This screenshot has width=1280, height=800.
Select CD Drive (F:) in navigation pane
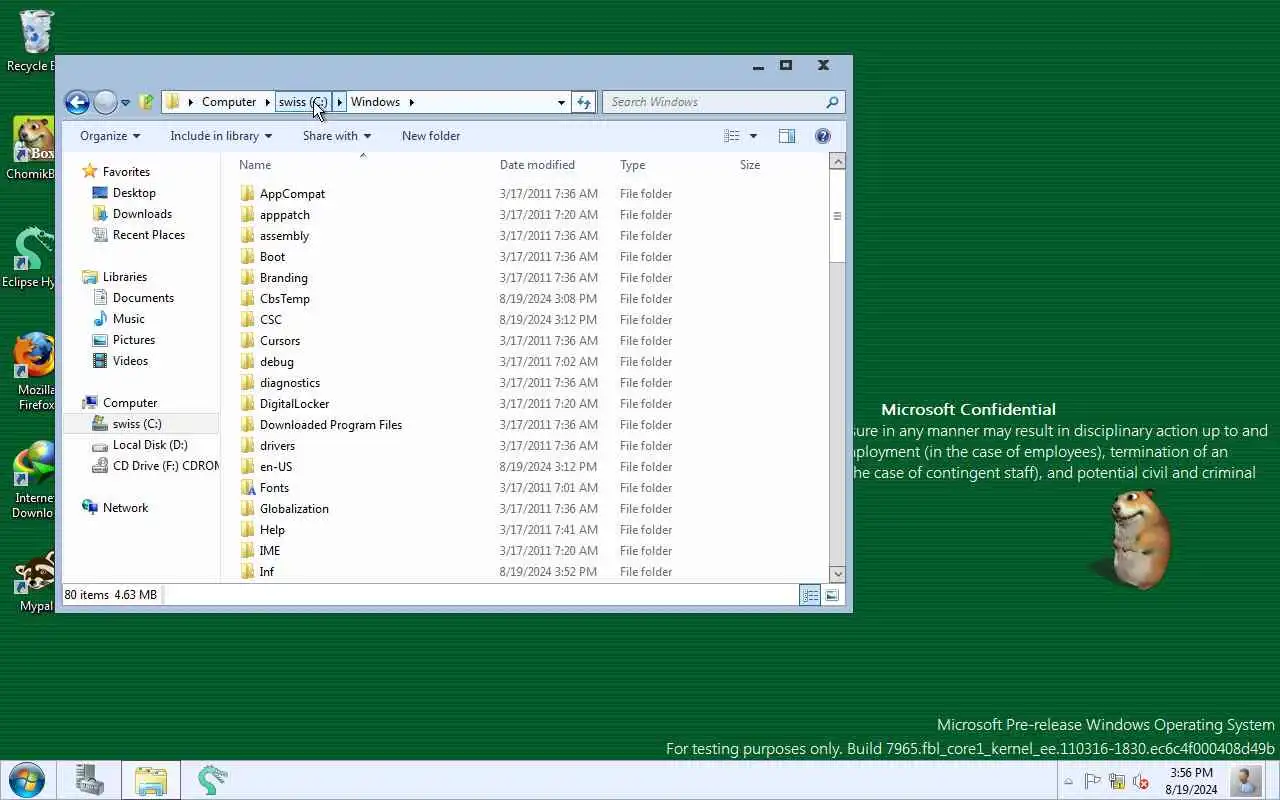tap(165, 466)
